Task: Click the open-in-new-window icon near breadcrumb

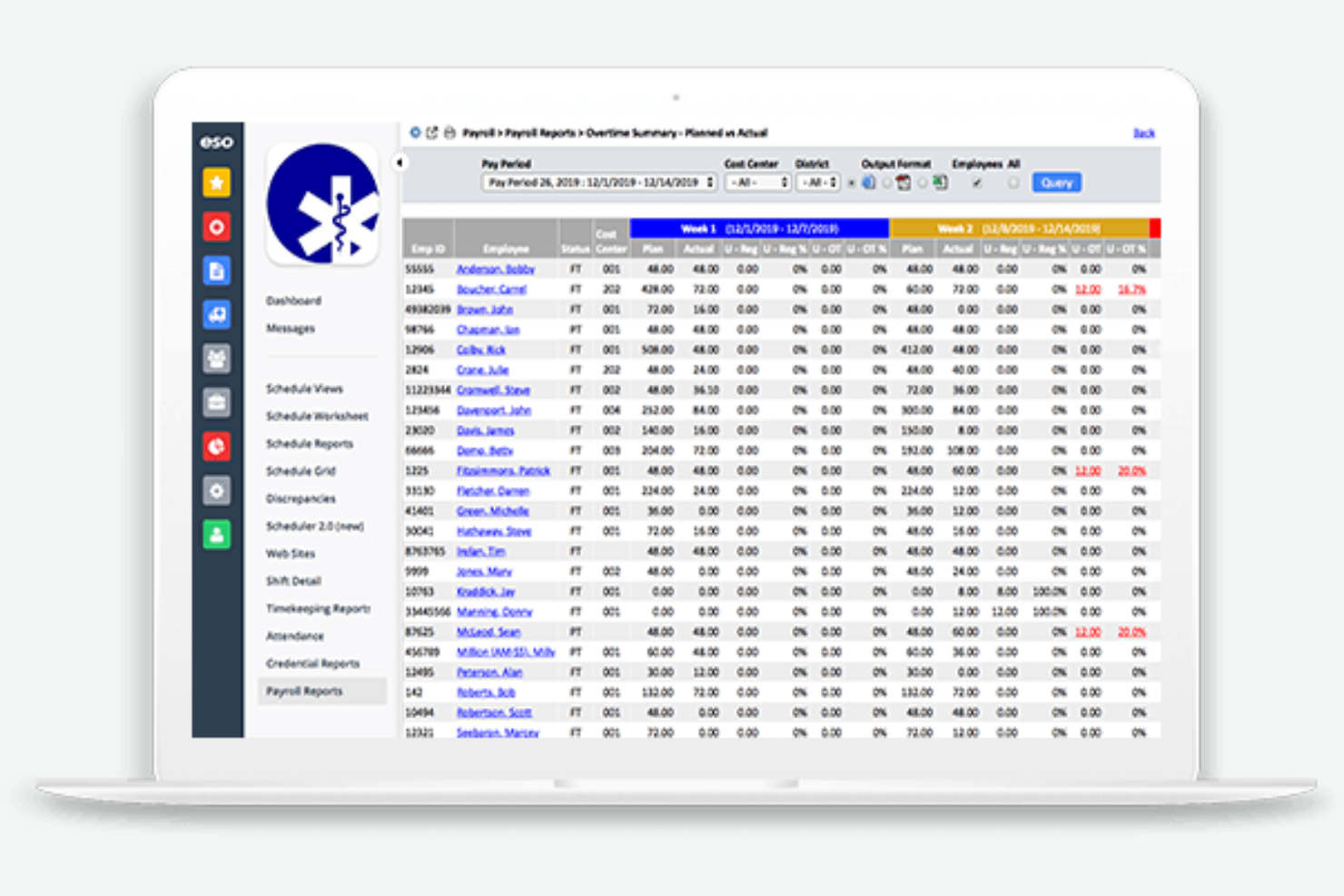Action: click(x=432, y=133)
